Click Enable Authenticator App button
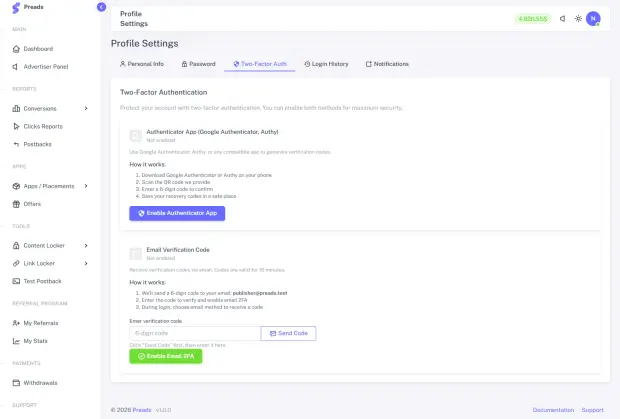The width and height of the screenshot is (620, 419). 177,213
